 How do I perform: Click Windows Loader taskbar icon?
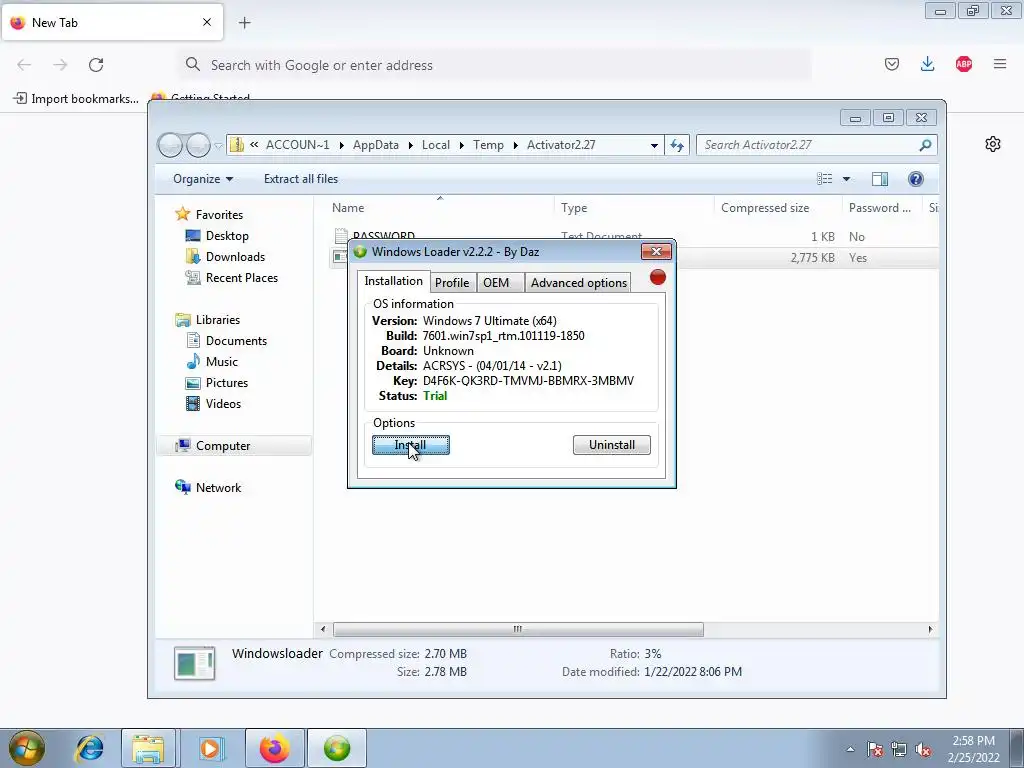pos(337,748)
